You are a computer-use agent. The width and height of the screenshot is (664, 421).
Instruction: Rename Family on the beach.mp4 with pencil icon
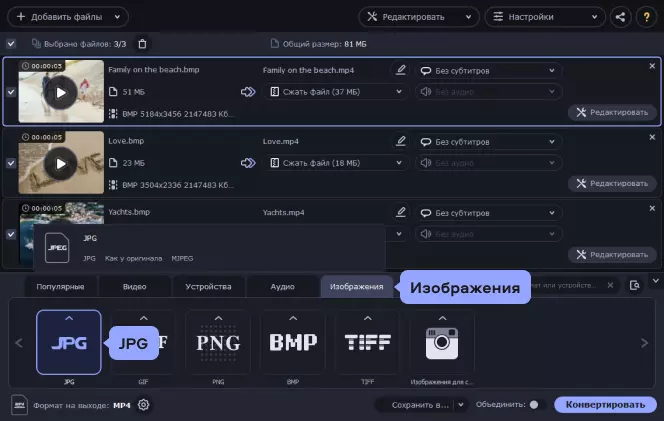tap(401, 70)
